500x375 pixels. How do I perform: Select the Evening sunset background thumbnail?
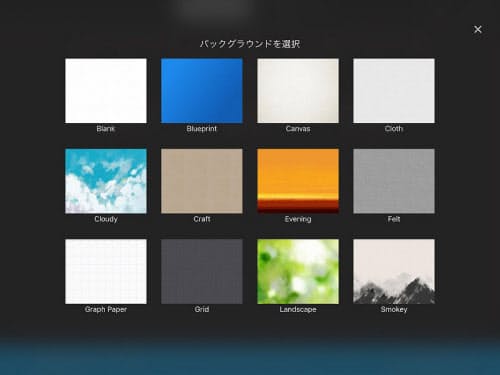pyautogui.click(x=298, y=181)
